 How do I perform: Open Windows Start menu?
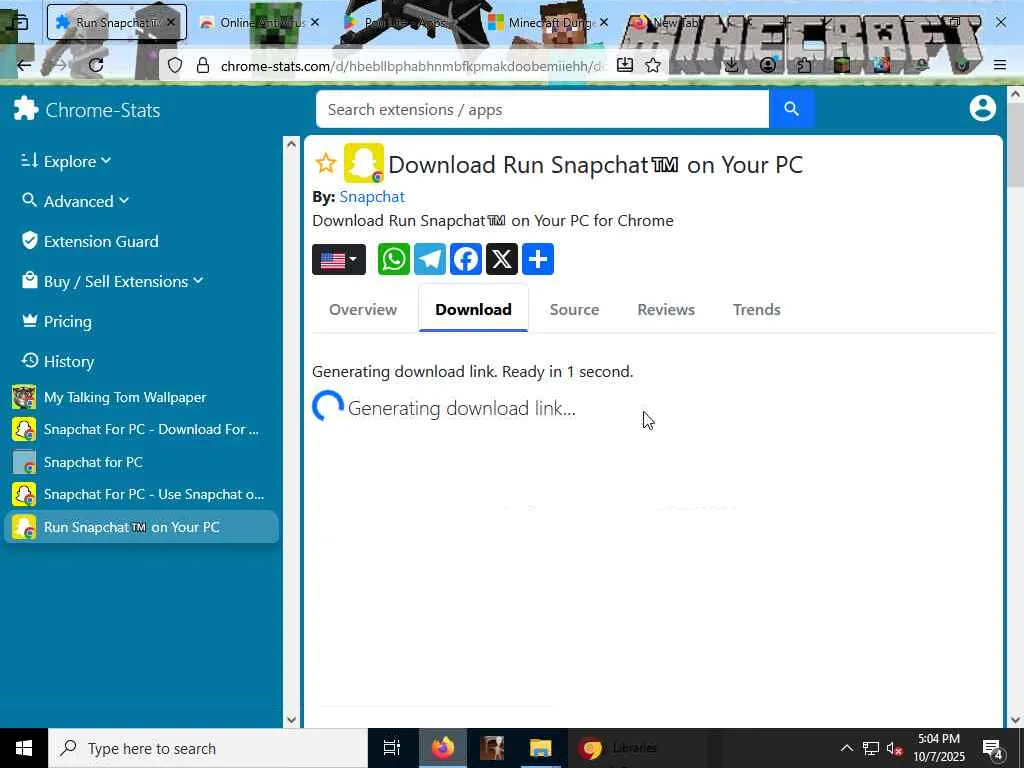click(24, 748)
